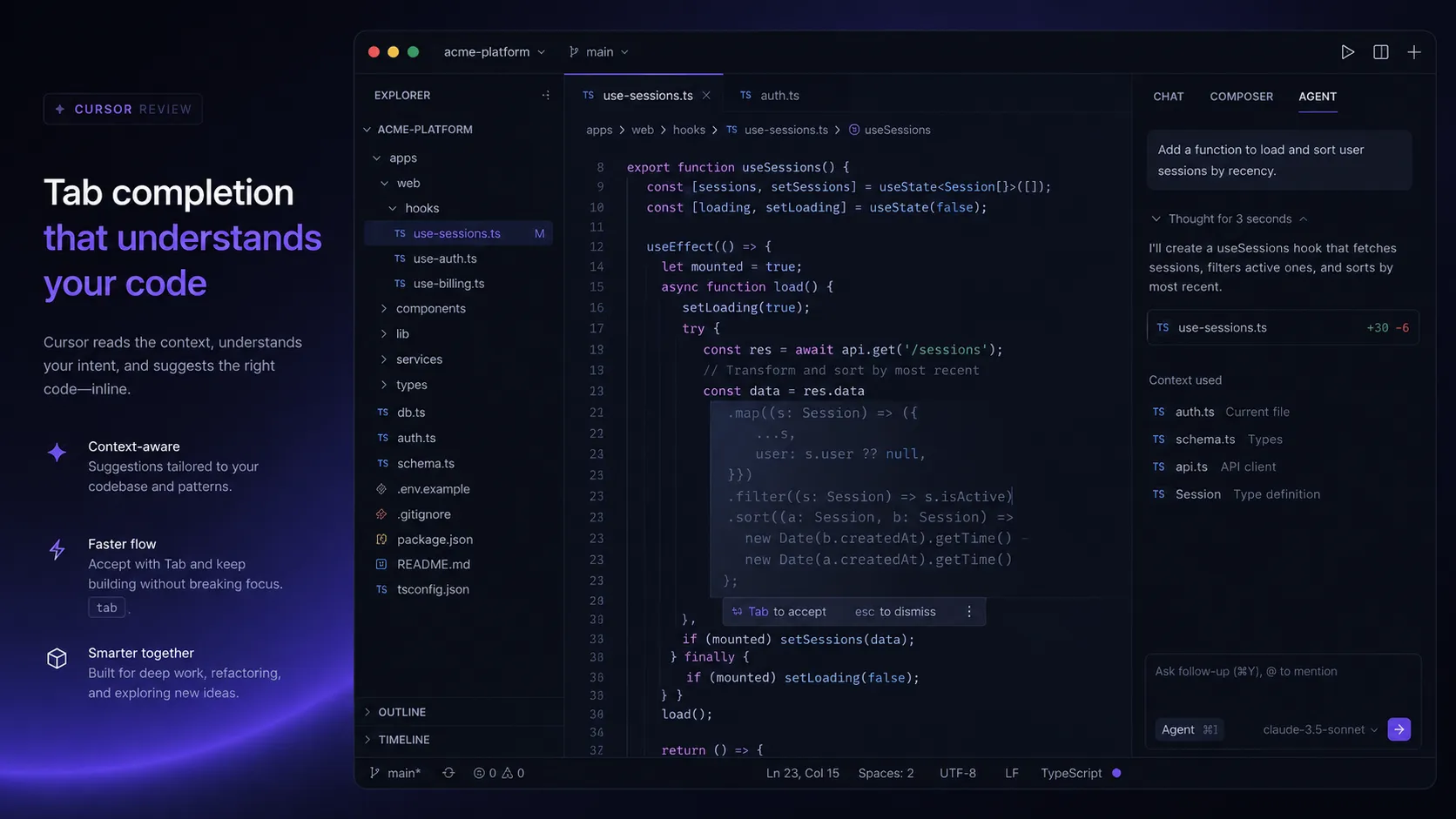The image size is (1456, 819).
Task: Click the apps breadcrumb segment
Action: (599, 130)
